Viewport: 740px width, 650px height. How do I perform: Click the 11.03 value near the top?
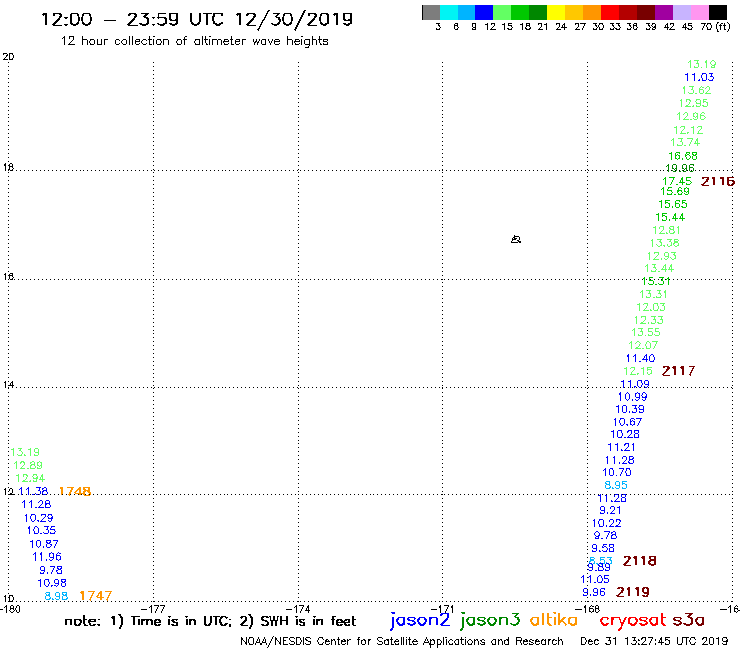tap(699, 77)
